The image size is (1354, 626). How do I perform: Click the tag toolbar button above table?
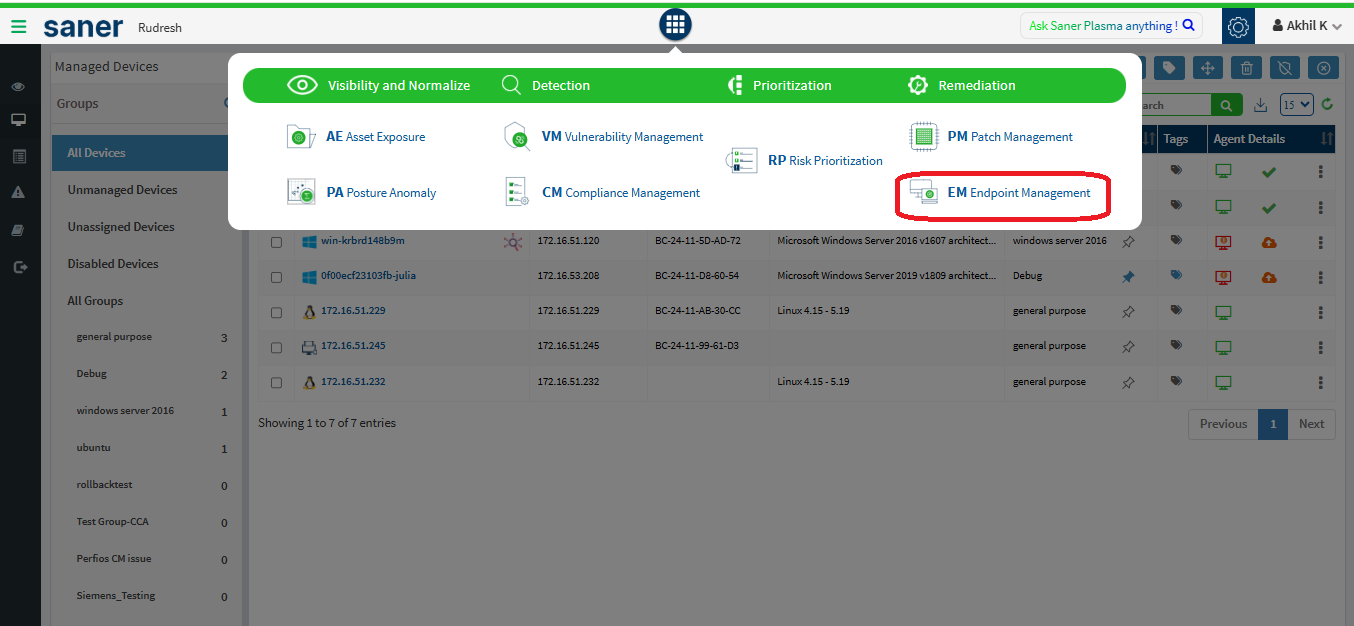(1169, 67)
